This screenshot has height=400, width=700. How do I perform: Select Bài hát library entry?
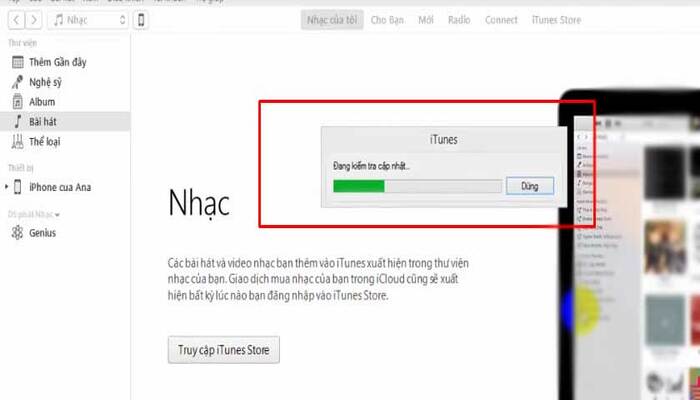tap(65, 121)
